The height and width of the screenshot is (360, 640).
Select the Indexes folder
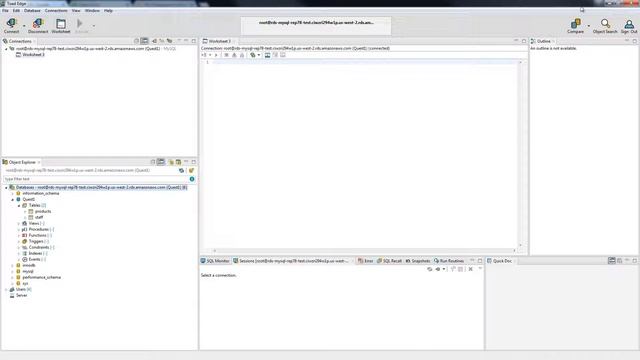(x=35, y=253)
